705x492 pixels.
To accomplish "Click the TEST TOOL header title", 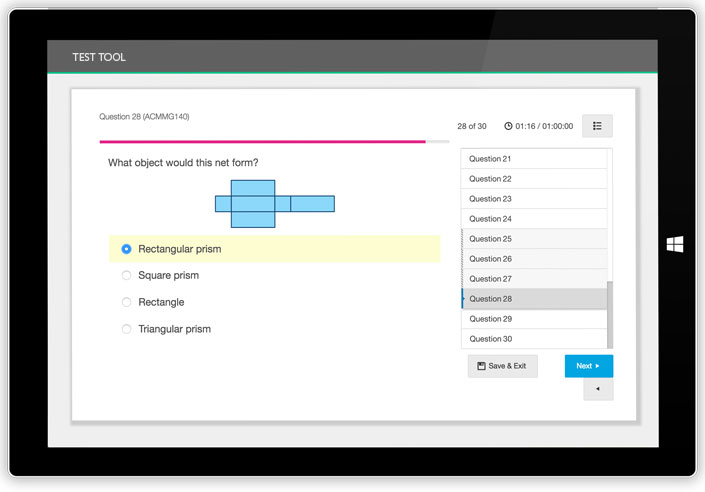I will point(99,57).
